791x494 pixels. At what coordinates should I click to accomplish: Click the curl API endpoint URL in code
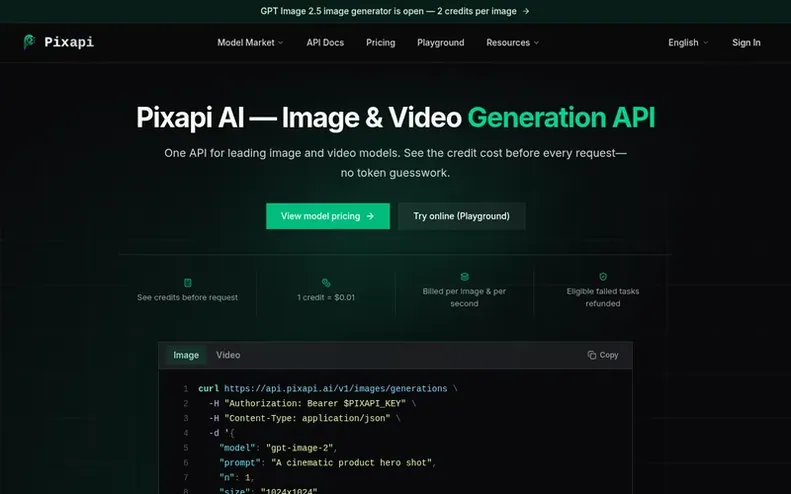(x=335, y=389)
